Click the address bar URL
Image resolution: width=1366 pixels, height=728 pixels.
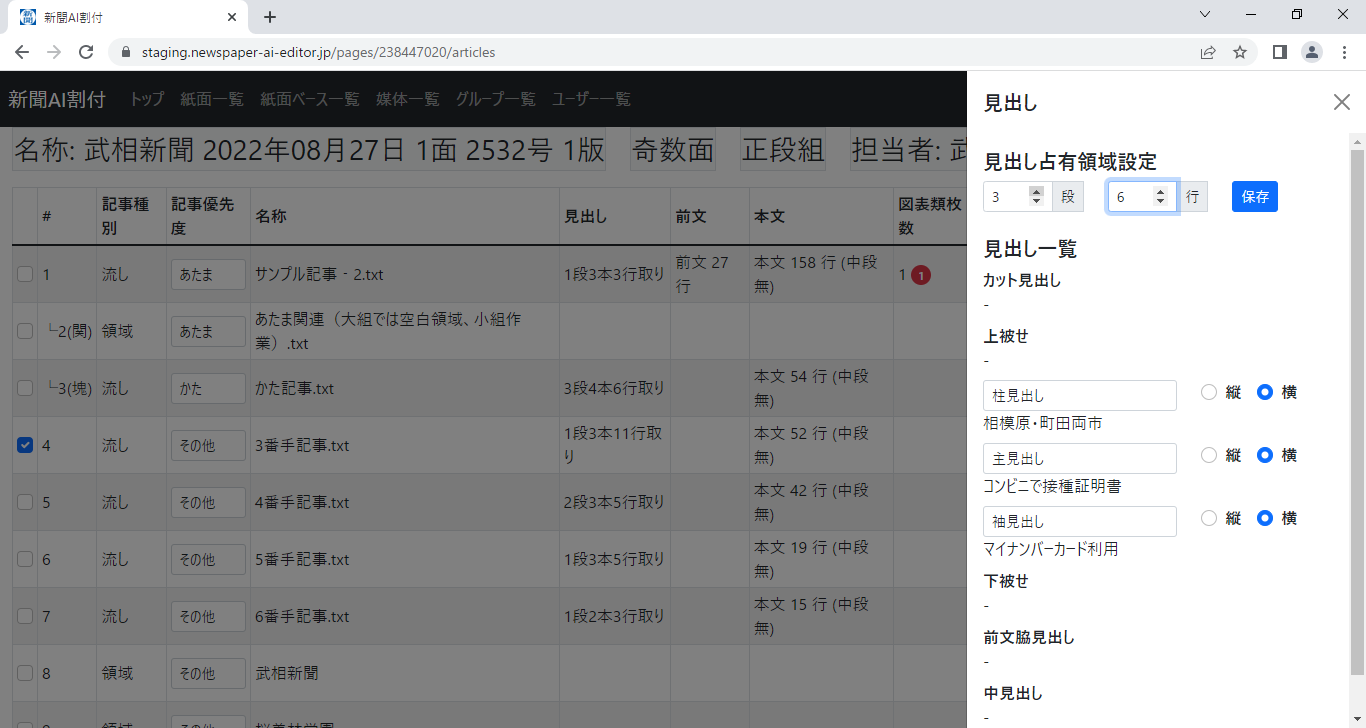click(318, 52)
